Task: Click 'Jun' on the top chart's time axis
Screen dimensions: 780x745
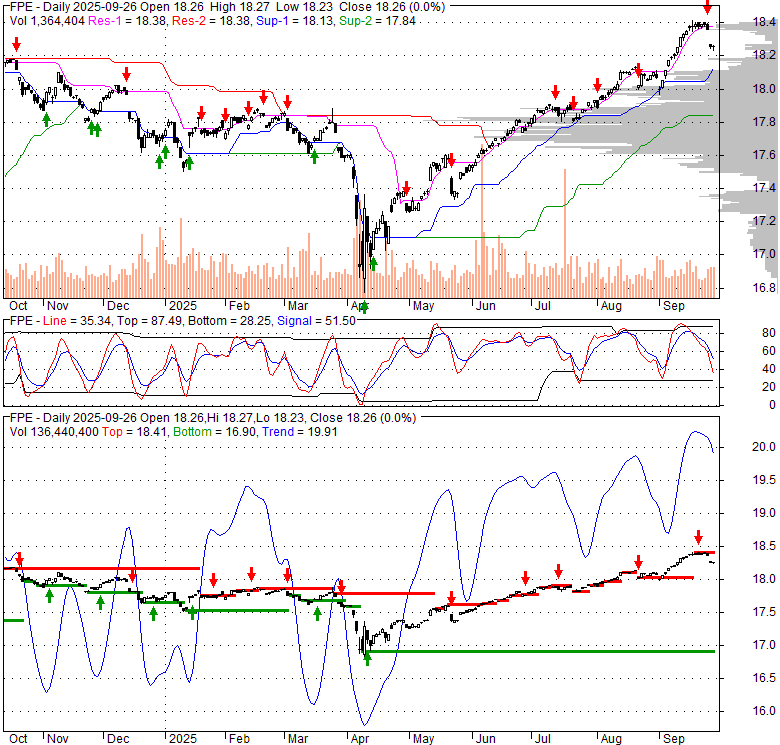Action: pos(486,306)
